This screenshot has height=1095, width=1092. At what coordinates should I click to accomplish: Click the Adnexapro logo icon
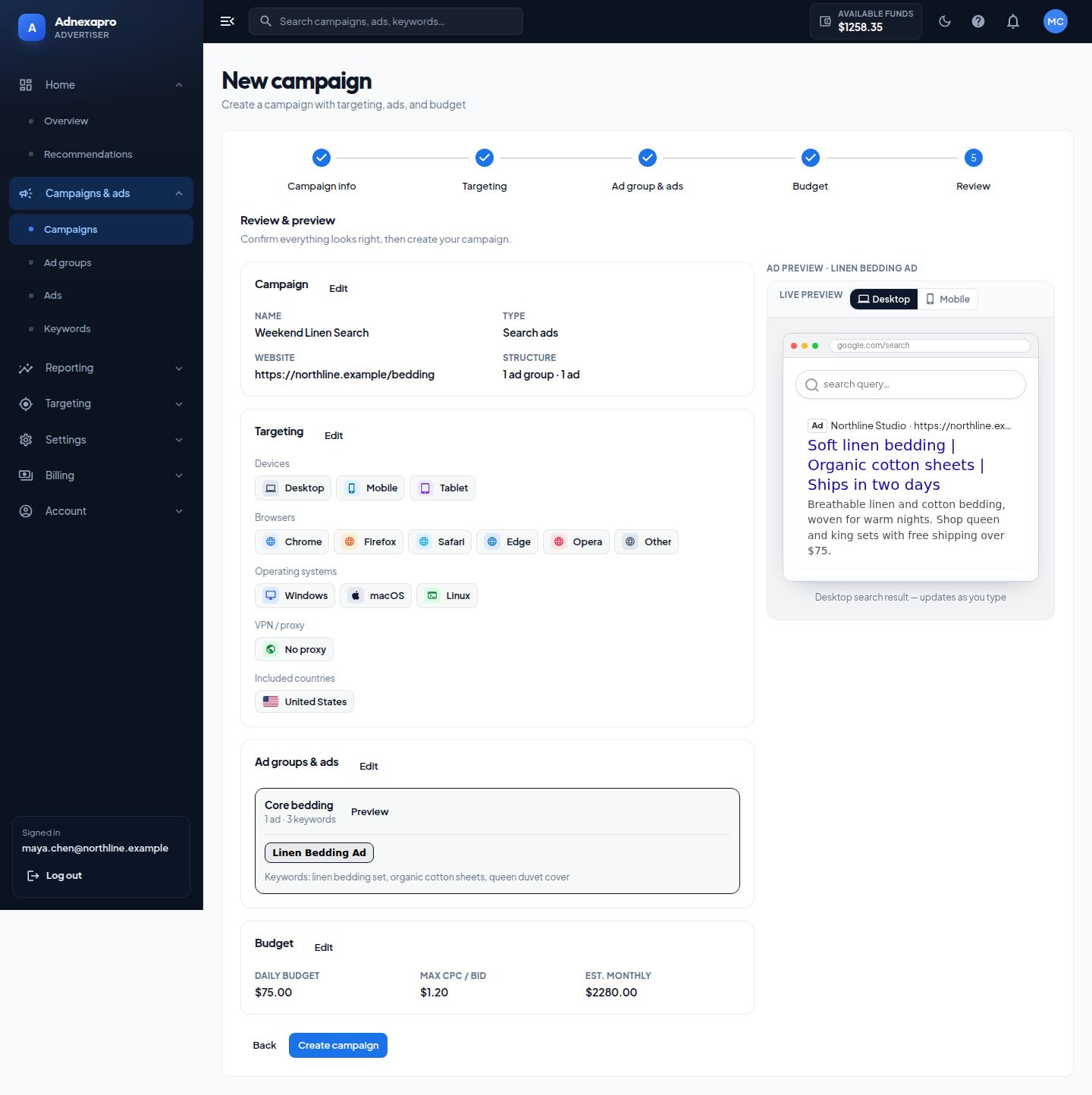click(32, 28)
